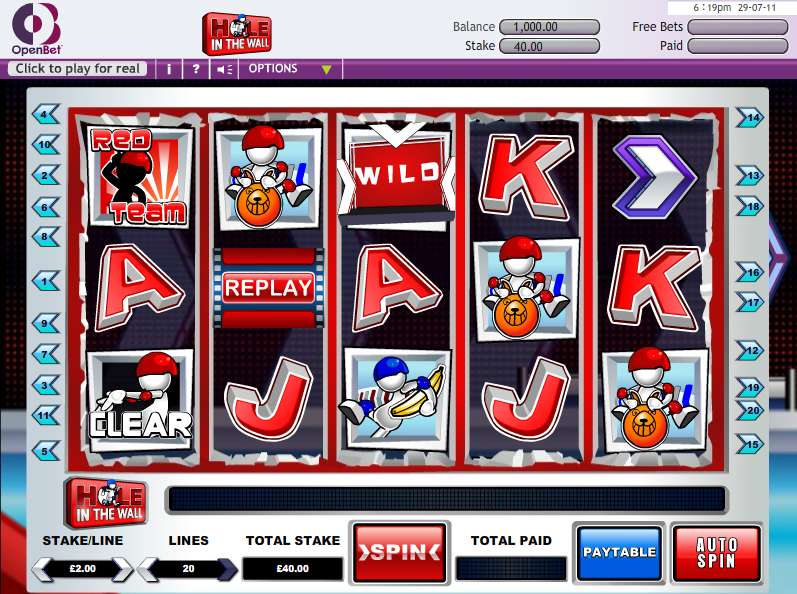Click payline 1 arrow marker
Image resolution: width=797 pixels, height=594 pixels.
tap(46, 281)
